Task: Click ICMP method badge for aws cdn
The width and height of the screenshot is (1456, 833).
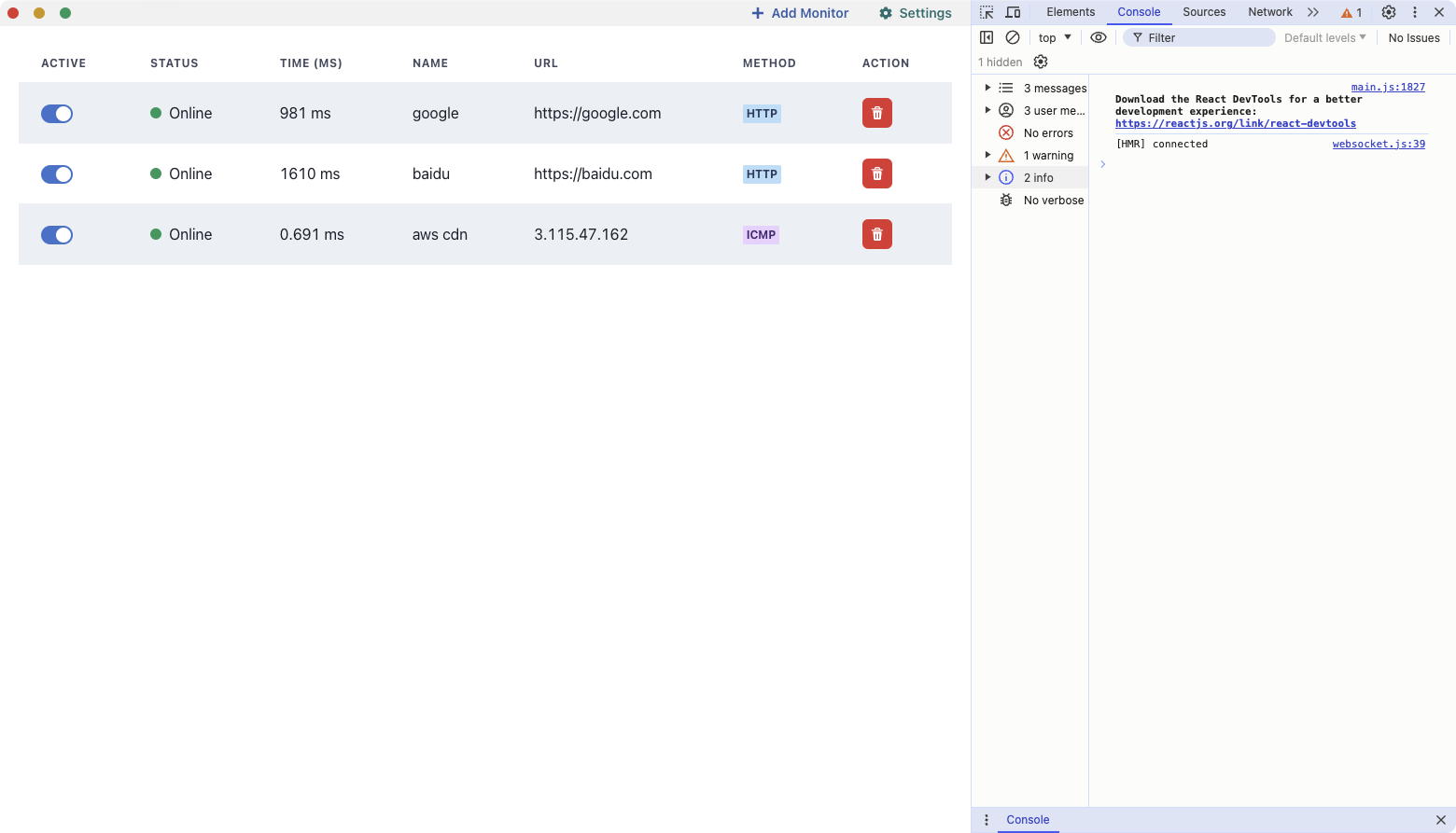Action: (x=761, y=235)
